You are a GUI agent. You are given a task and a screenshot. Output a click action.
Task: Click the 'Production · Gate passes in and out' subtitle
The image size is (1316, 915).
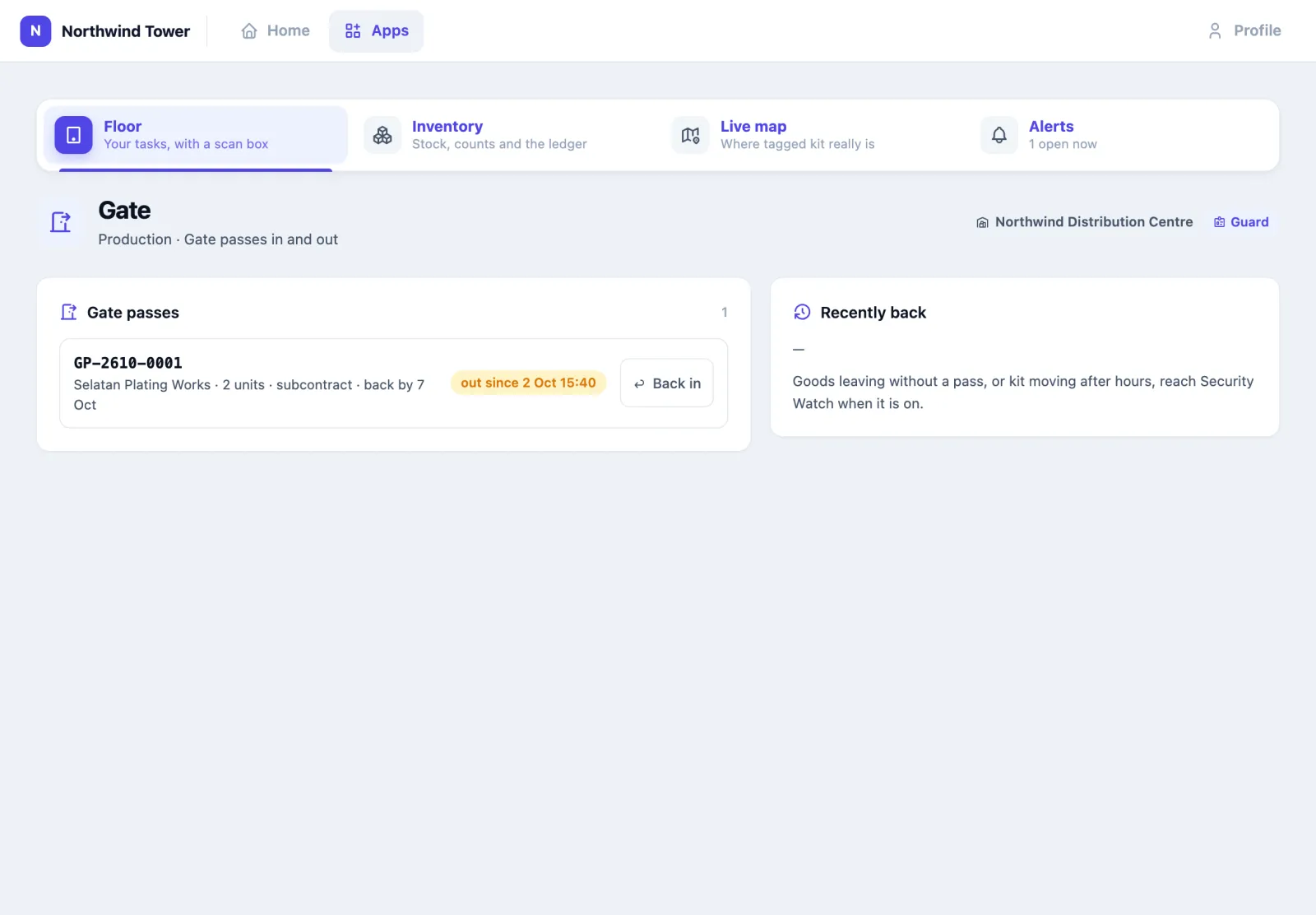coord(218,239)
